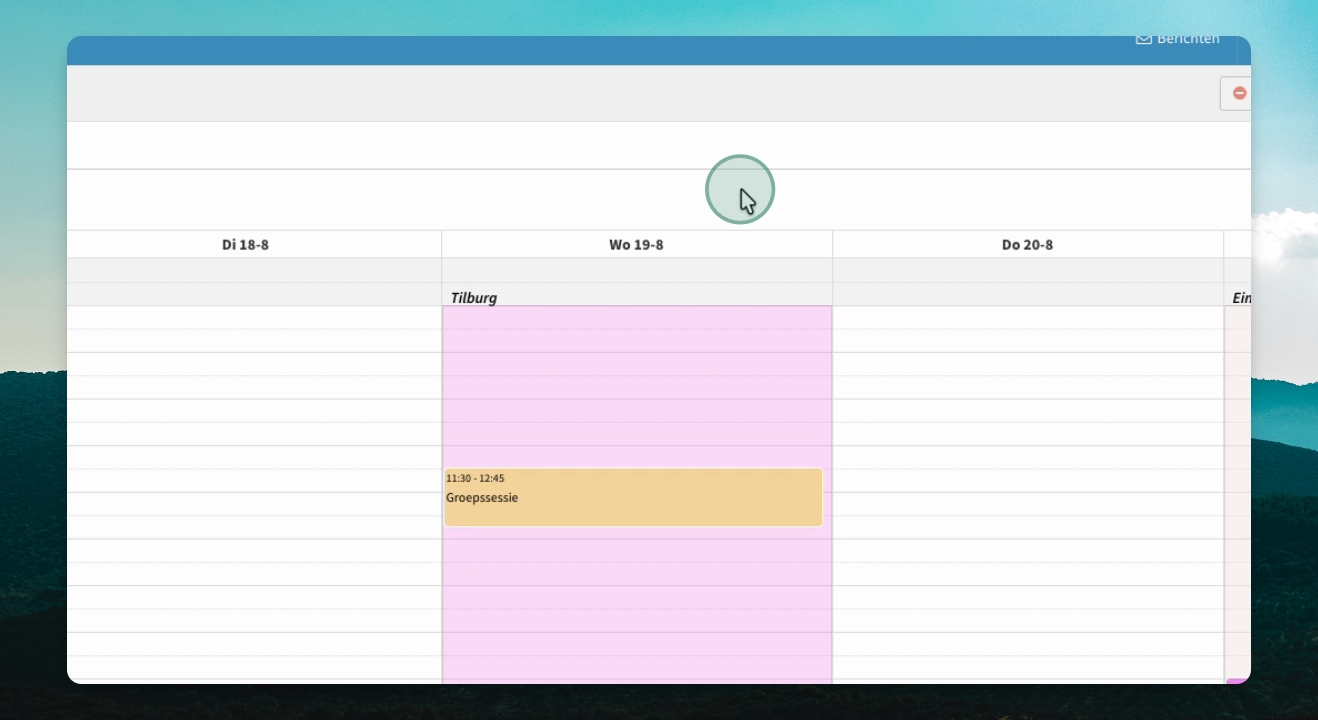The width and height of the screenshot is (1318, 720).
Task: Select the Do 20-8 day header
Action: click(x=1027, y=245)
